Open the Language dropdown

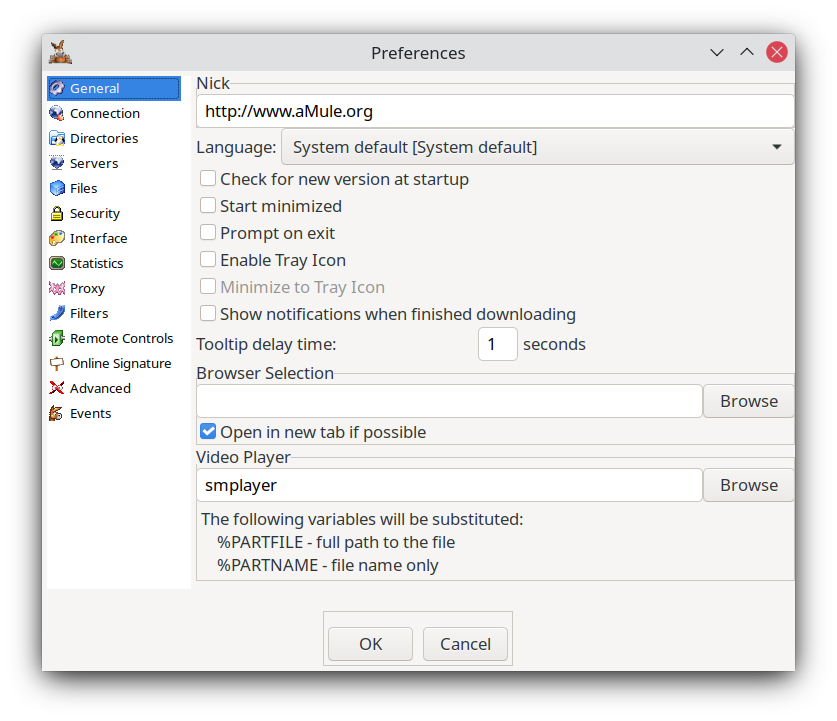tap(538, 147)
